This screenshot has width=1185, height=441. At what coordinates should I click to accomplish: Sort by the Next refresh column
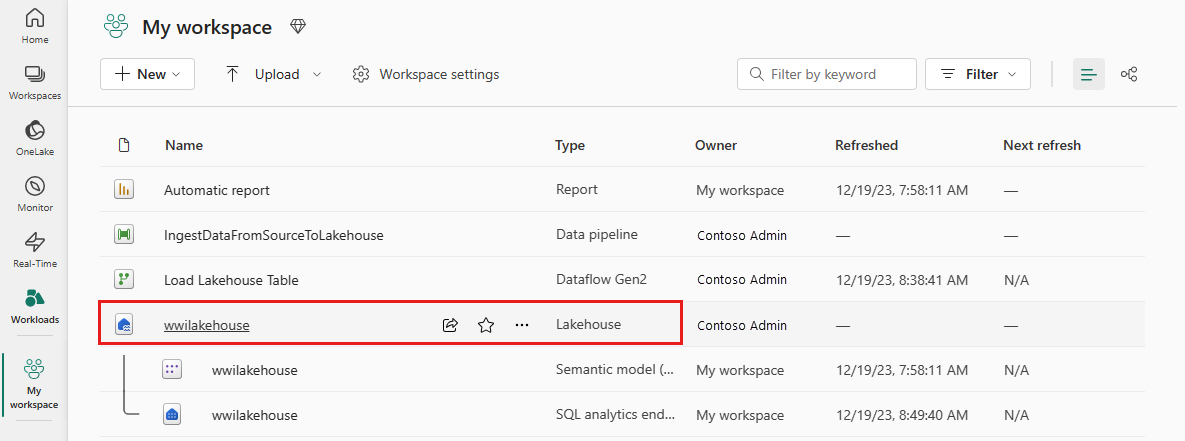tap(1042, 145)
